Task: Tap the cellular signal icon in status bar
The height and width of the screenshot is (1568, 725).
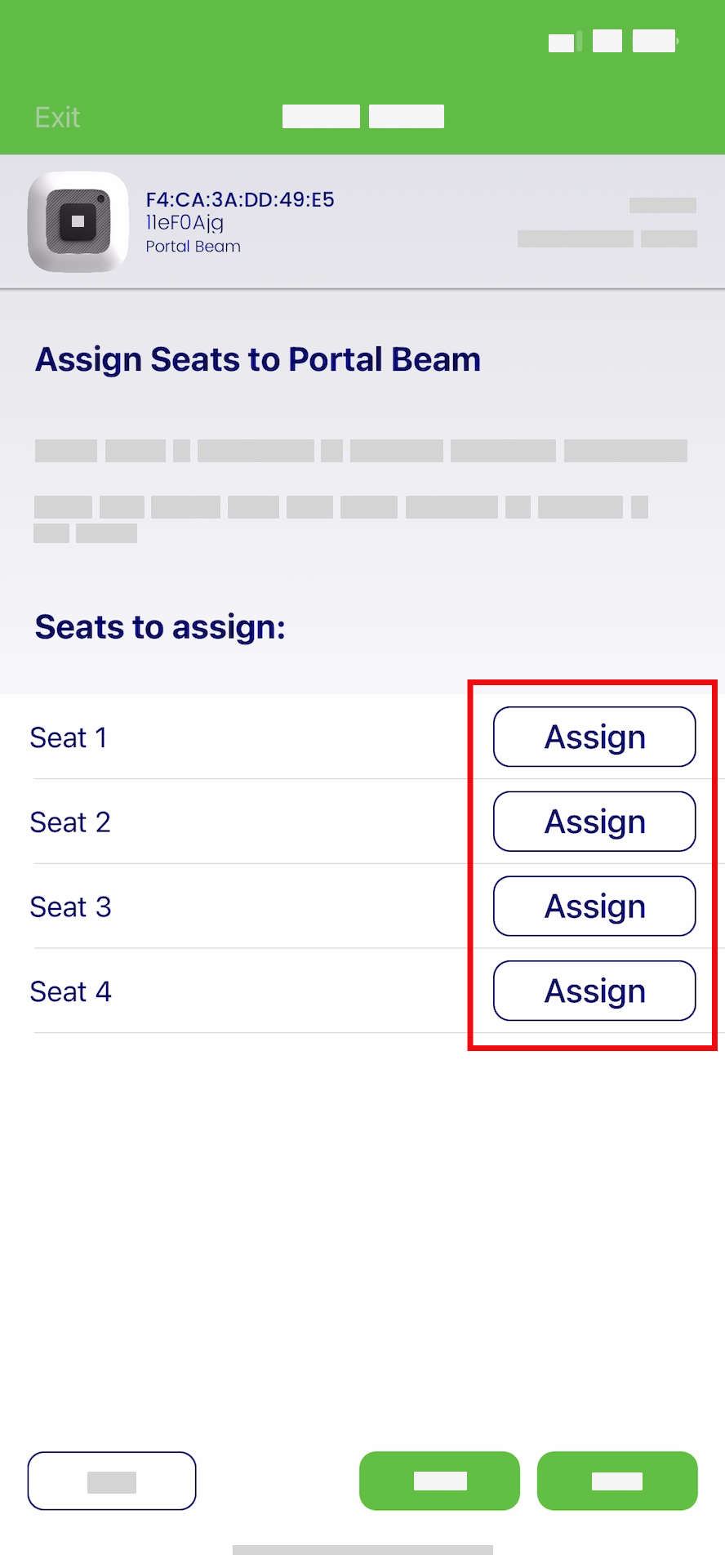Action: 562,41
